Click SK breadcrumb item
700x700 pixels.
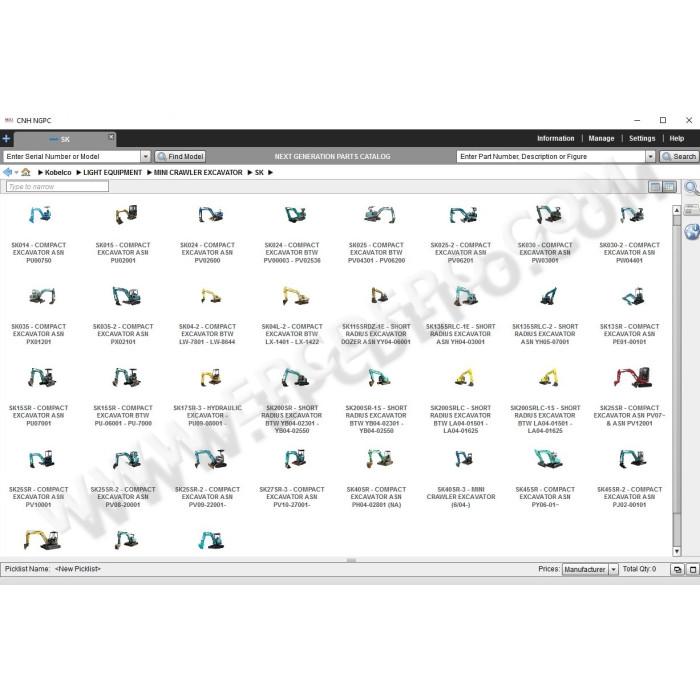(x=259, y=172)
